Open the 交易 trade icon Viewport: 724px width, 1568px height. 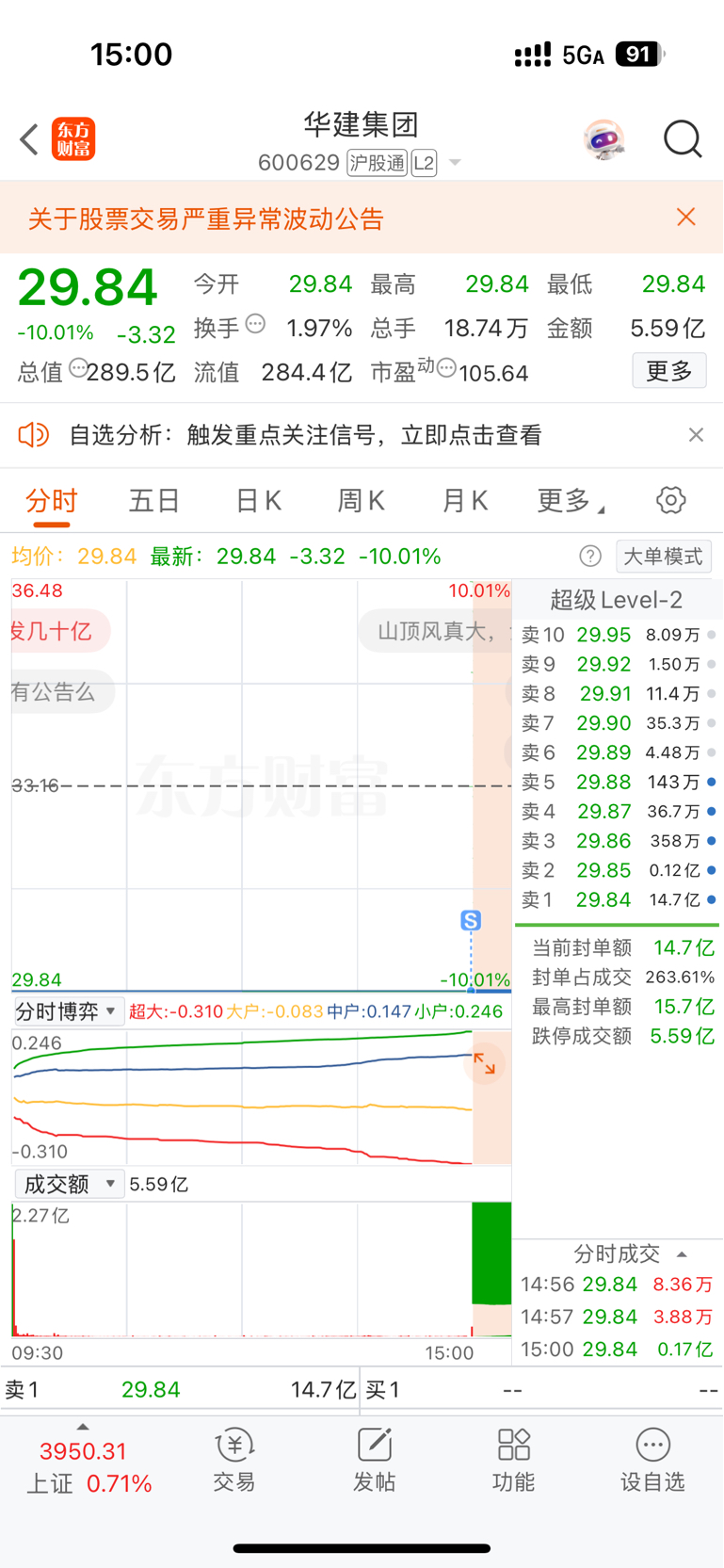pyautogui.click(x=234, y=1461)
